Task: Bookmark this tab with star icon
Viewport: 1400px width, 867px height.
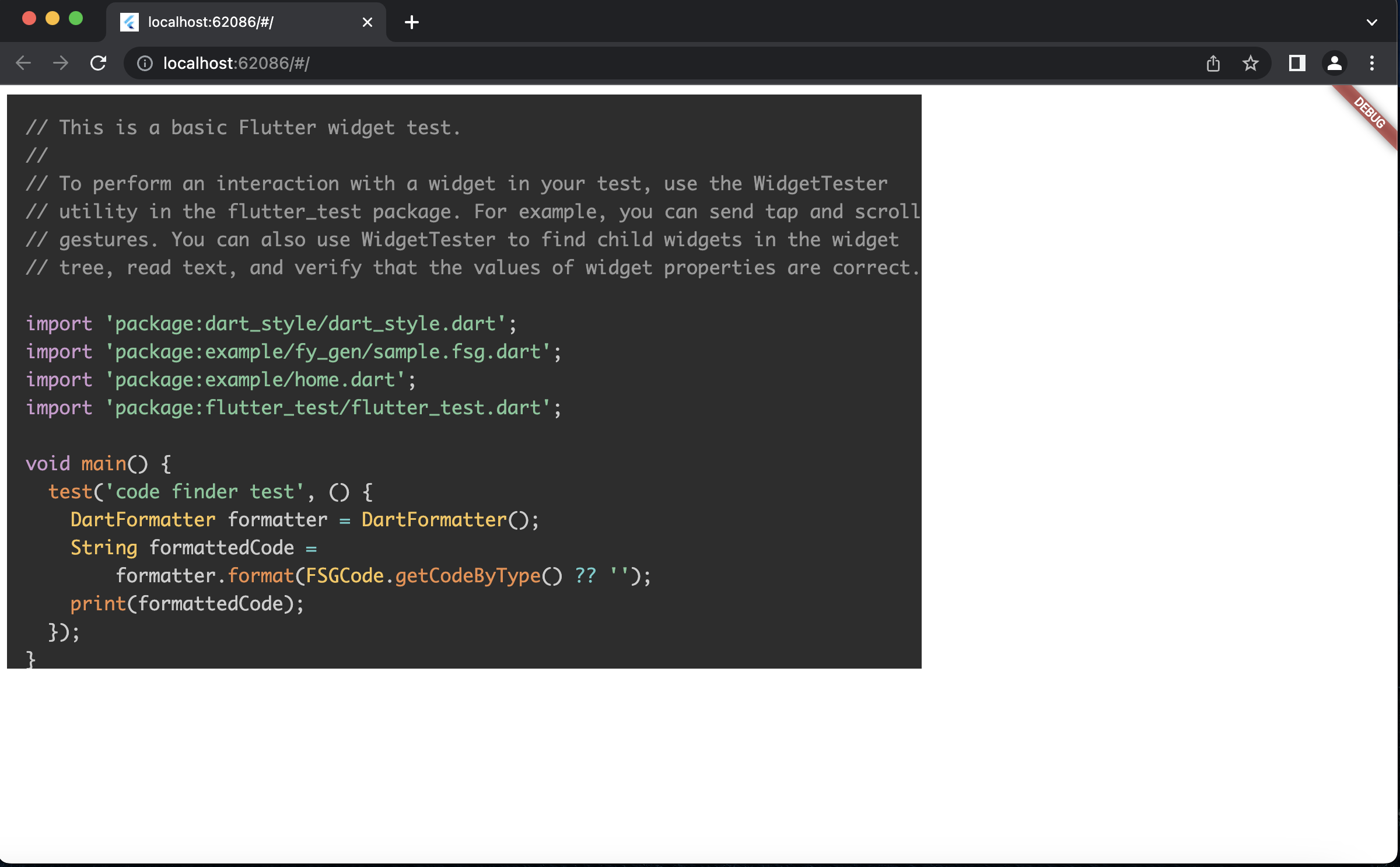Action: (x=1250, y=63)
